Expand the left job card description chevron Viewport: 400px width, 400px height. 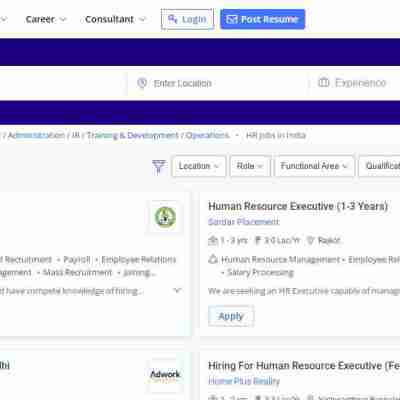click(x=178, y=290)
